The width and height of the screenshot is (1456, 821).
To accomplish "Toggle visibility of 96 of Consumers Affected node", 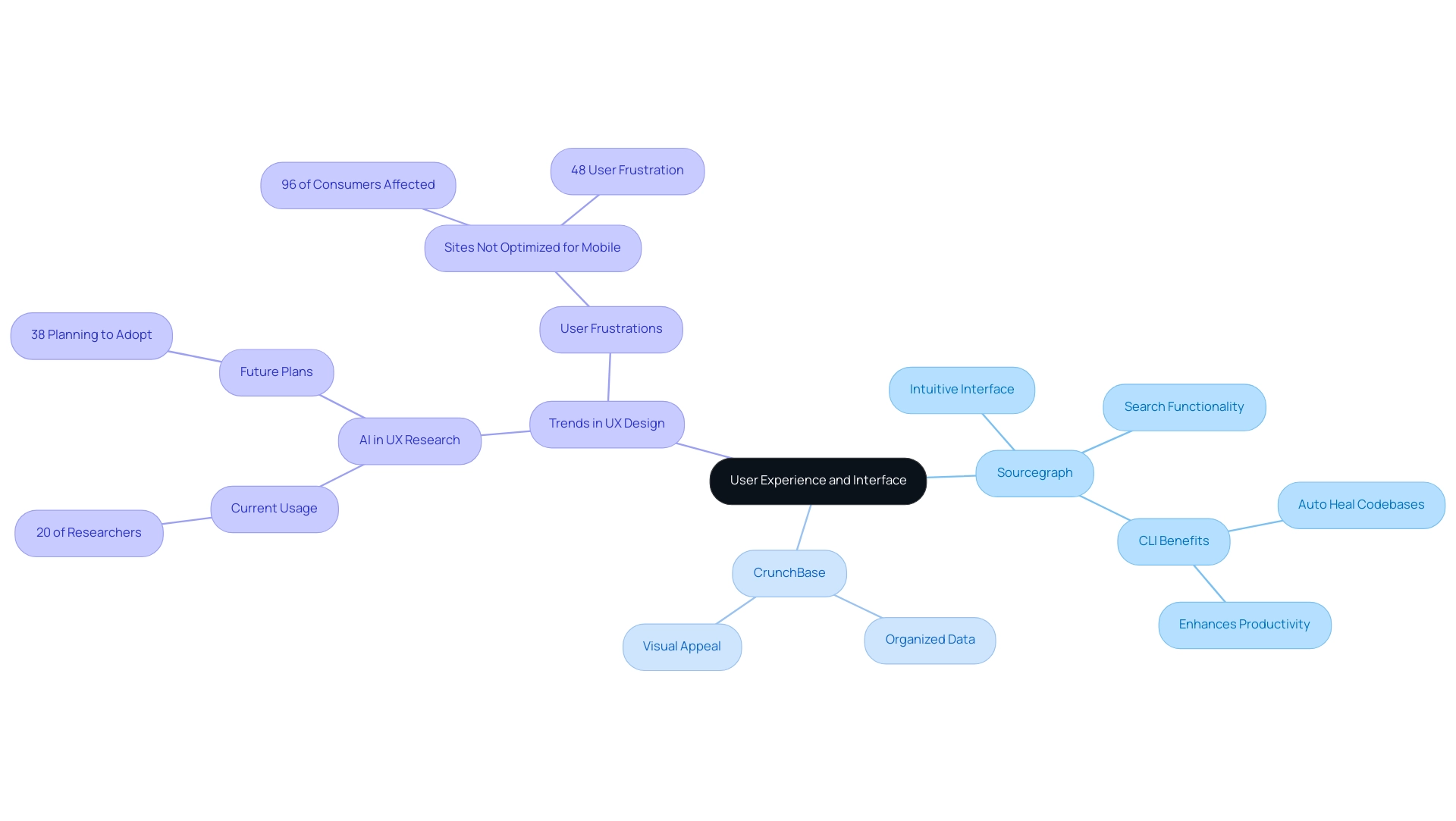I will pos(358,184).
